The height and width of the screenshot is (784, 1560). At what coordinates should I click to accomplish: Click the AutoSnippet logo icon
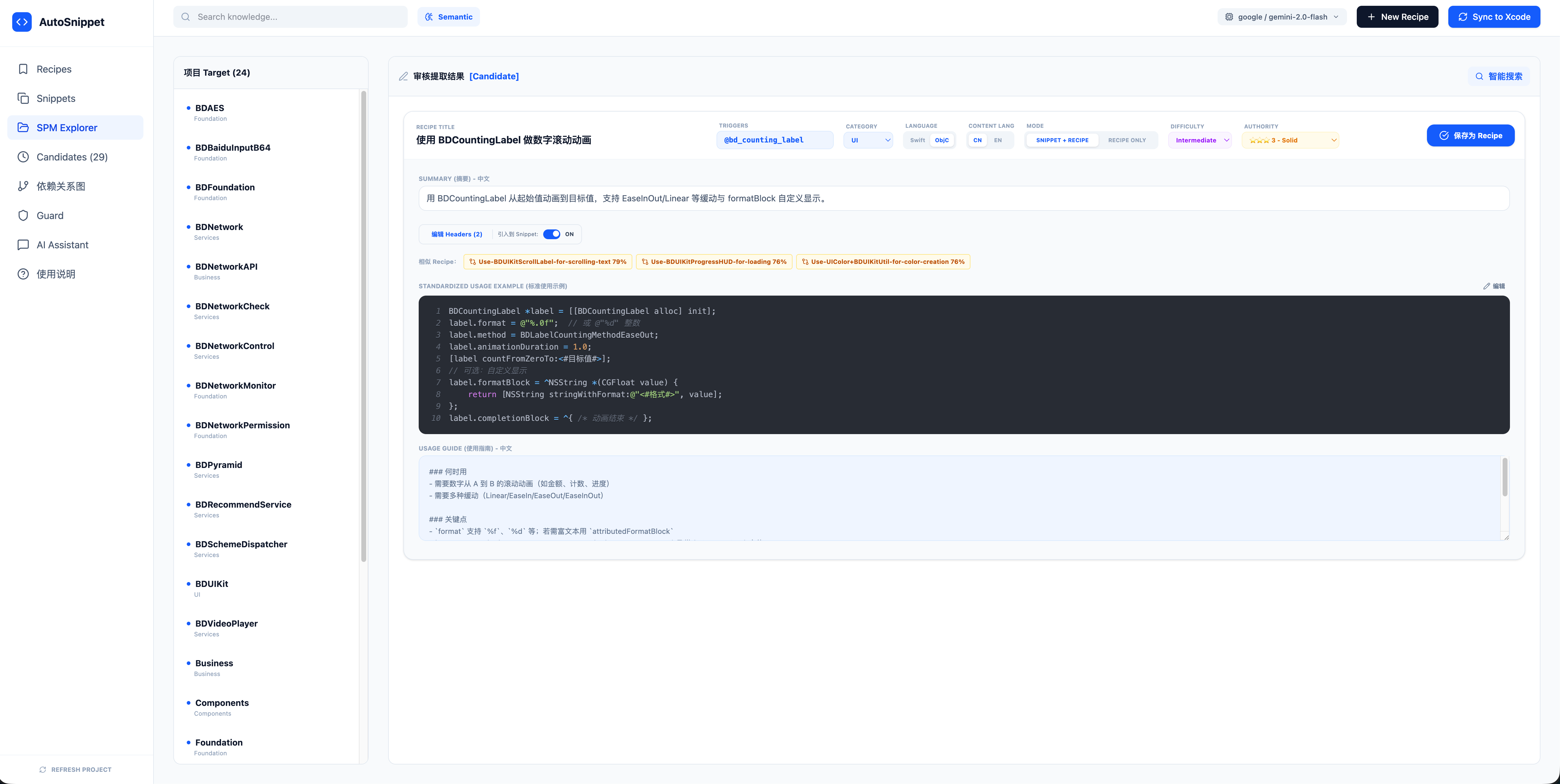[x=22, y=22]
